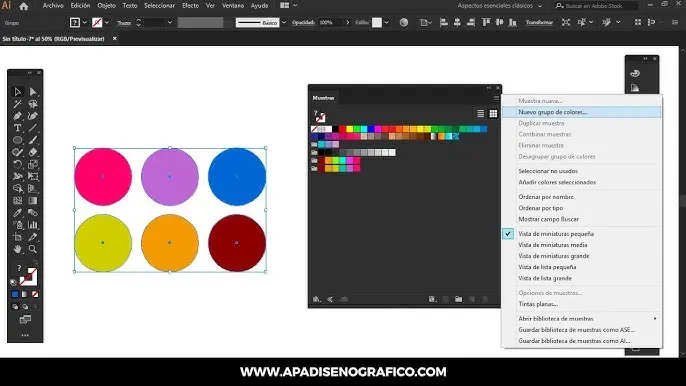Switch Muestras panel to thumbnail grid view

click(493, 114)
